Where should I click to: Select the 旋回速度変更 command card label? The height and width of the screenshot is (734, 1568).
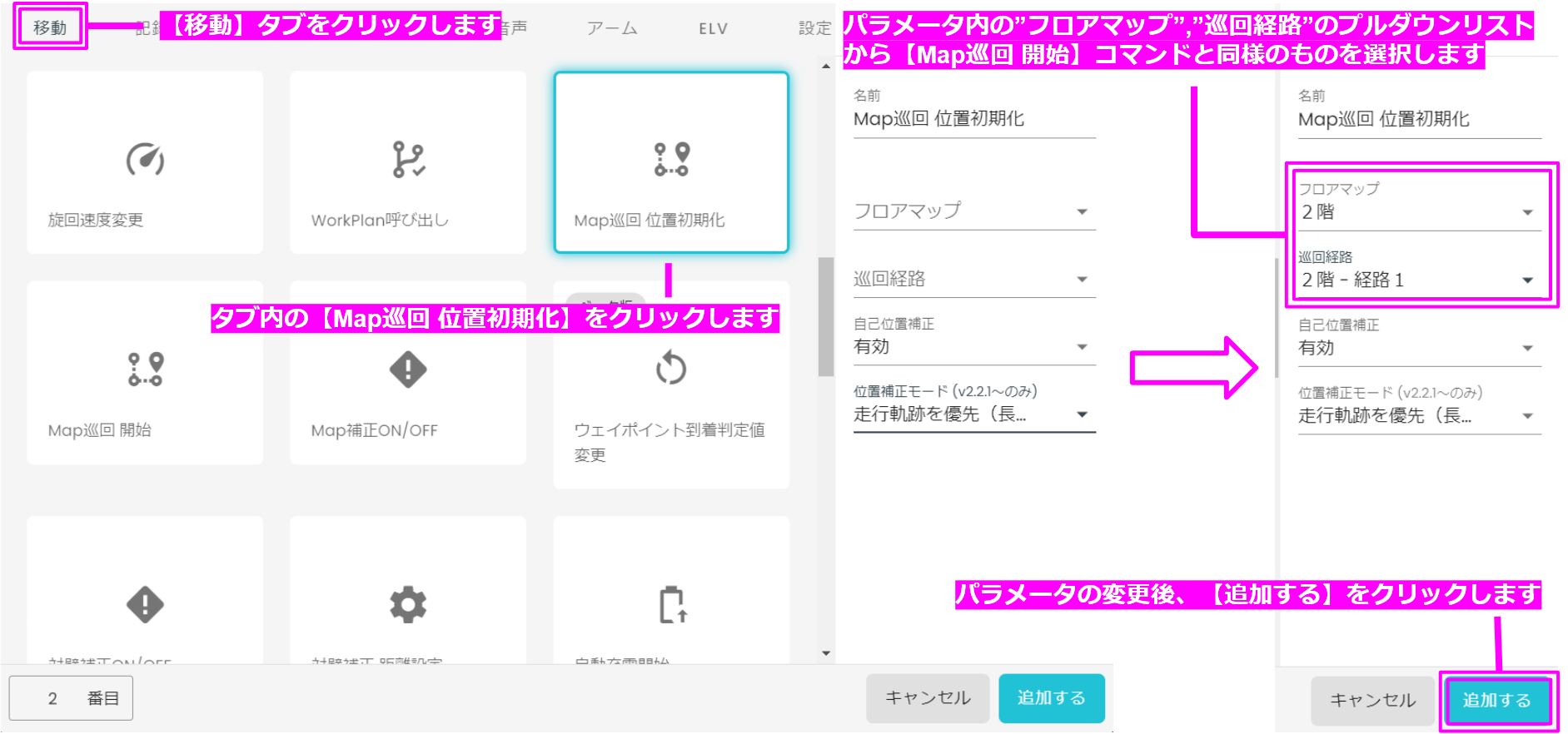click(96, 220)
